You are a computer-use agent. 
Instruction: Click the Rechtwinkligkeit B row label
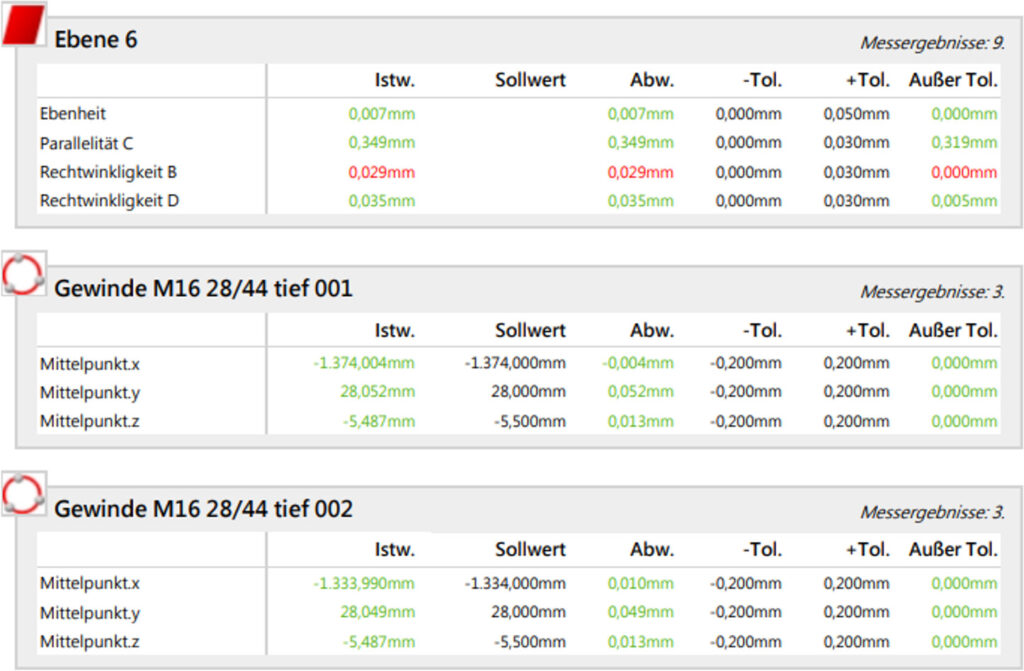(x=108, y=172)
